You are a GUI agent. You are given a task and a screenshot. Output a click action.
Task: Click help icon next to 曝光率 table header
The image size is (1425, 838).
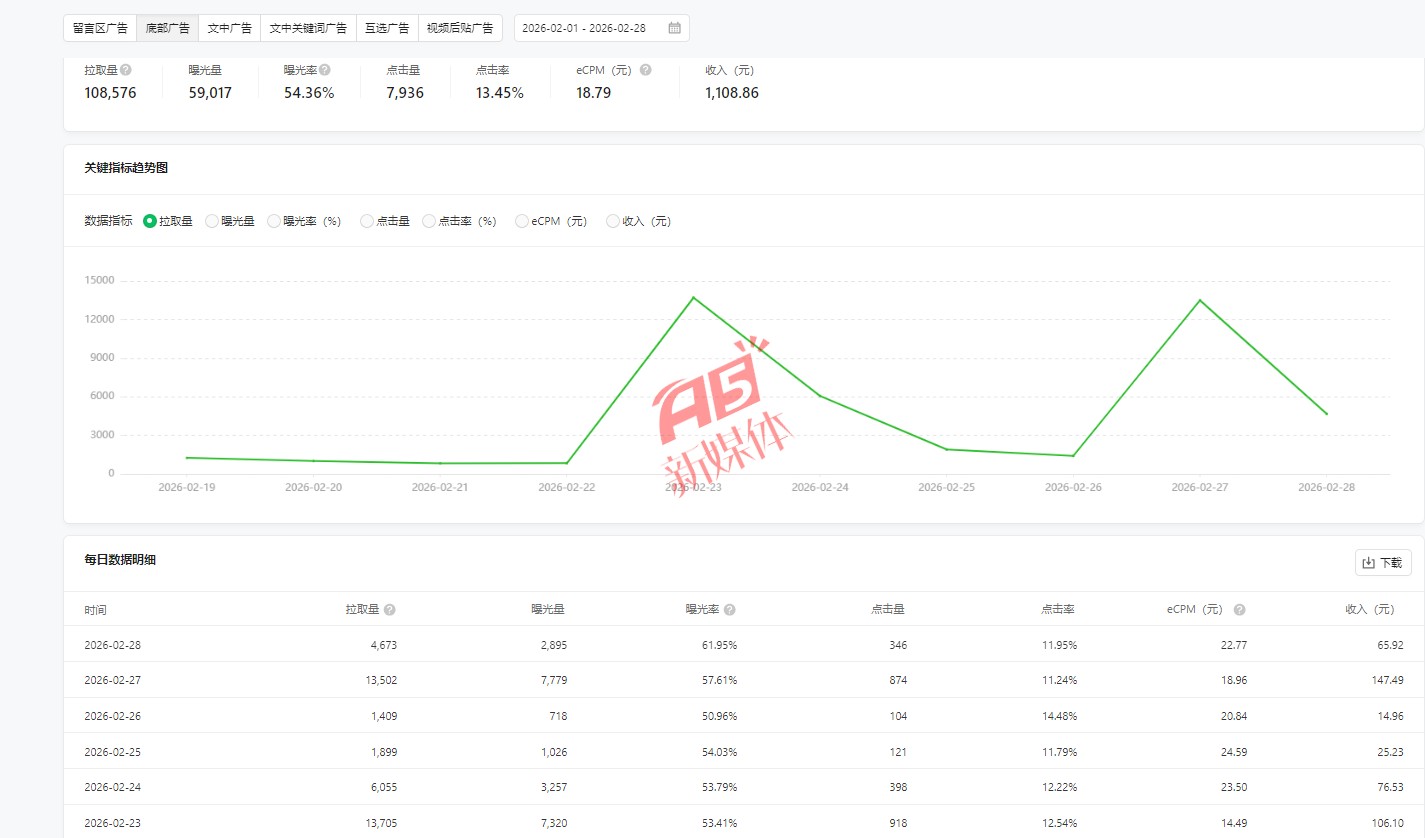730,610
